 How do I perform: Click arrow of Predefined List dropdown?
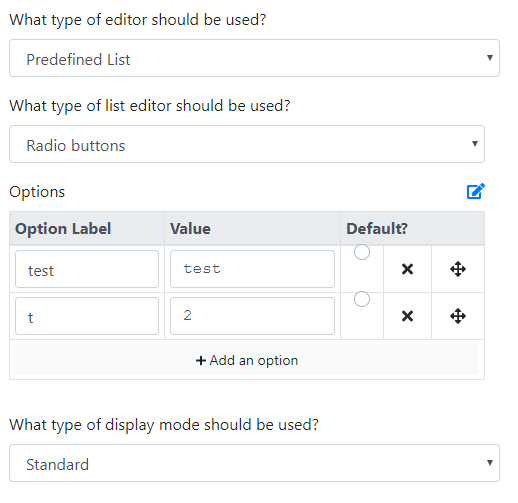tap(490, 58)
